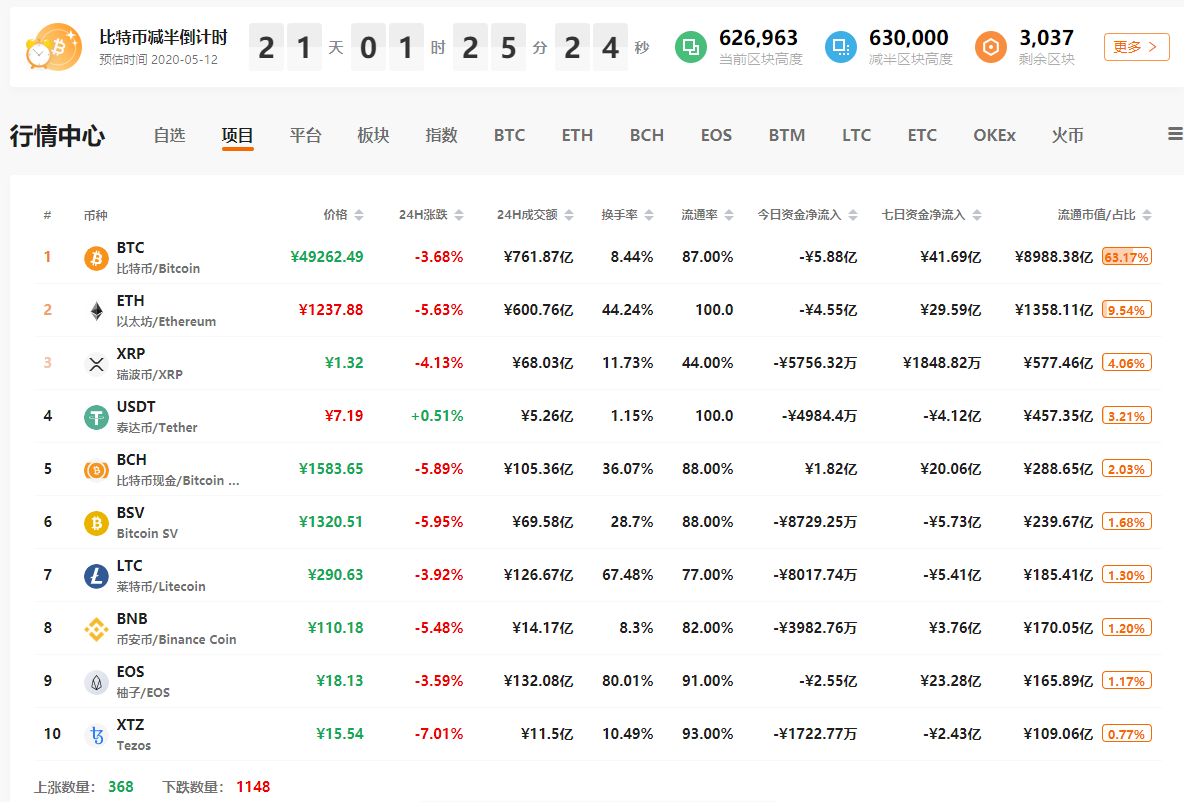
Task: Click the ETH 9.54% market share badge
Action: click(x=1127, y=310)
